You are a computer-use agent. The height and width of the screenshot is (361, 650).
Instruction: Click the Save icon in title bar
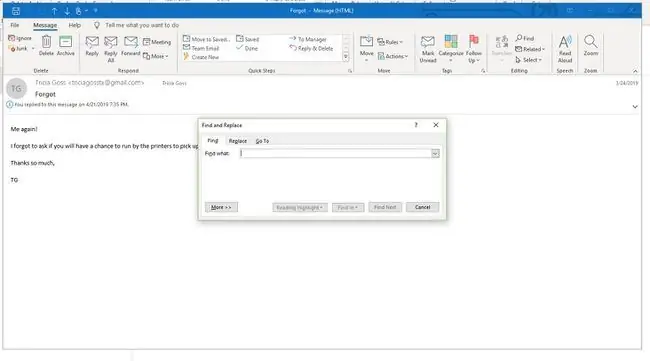pos(16,11)
